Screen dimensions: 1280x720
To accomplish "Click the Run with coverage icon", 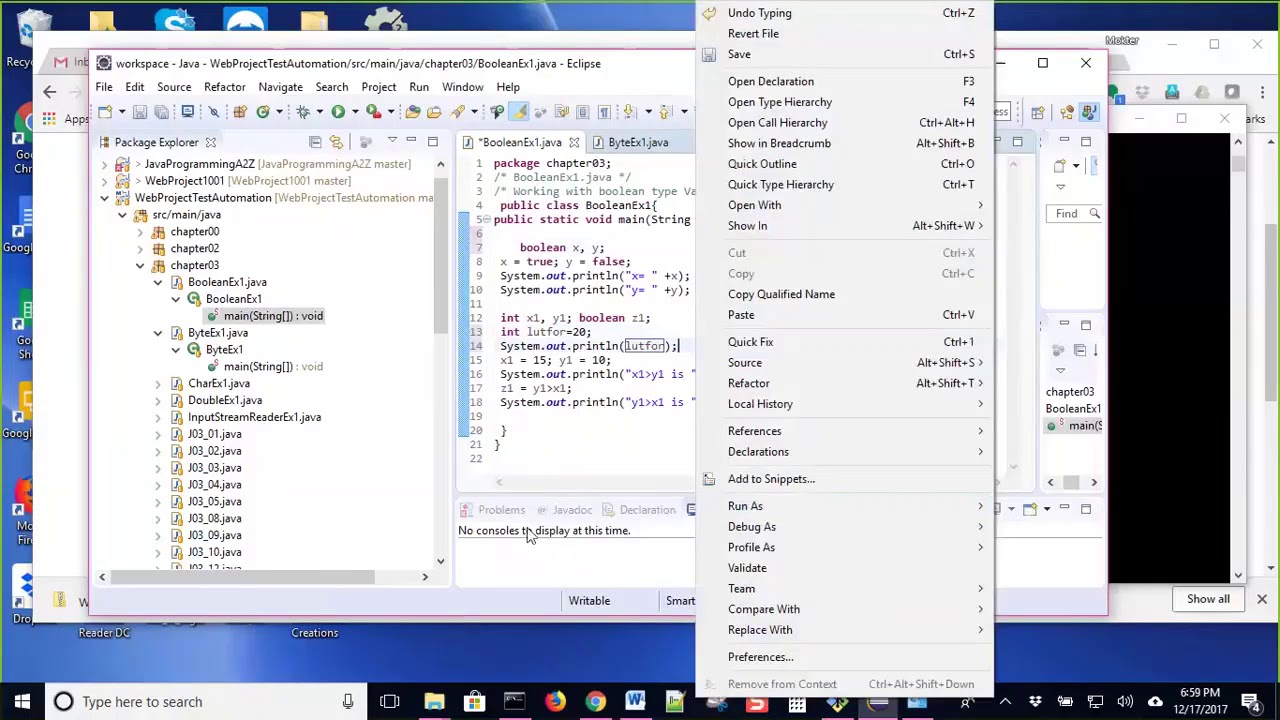I will click(374, 111).
